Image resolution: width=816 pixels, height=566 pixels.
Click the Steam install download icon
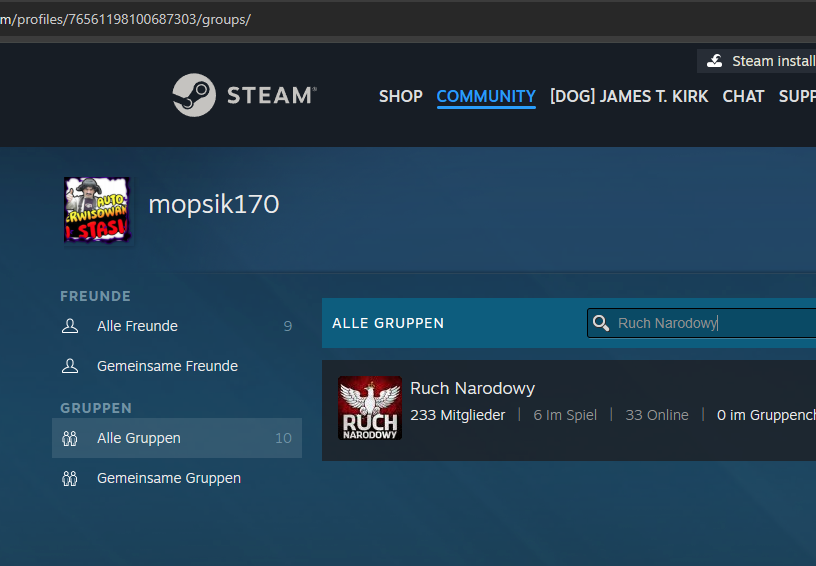click(715, 61)
